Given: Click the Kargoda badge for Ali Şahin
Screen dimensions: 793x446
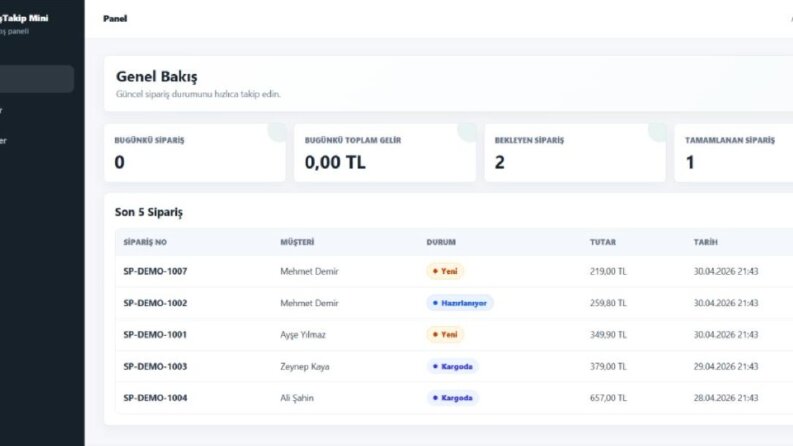Looking at the screenshot, I should [x=453, y=398].
